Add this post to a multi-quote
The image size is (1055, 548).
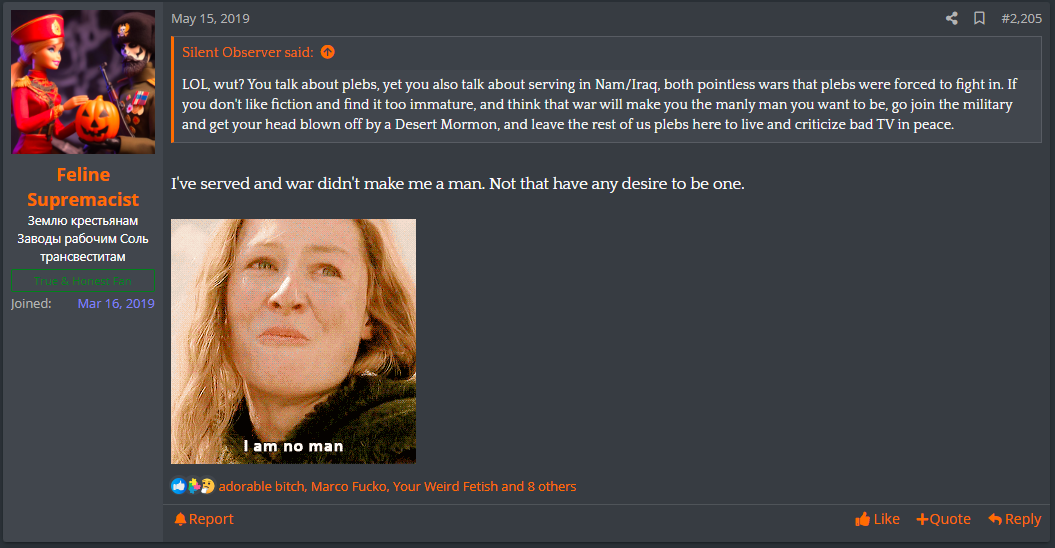click(x=943, y=519)
